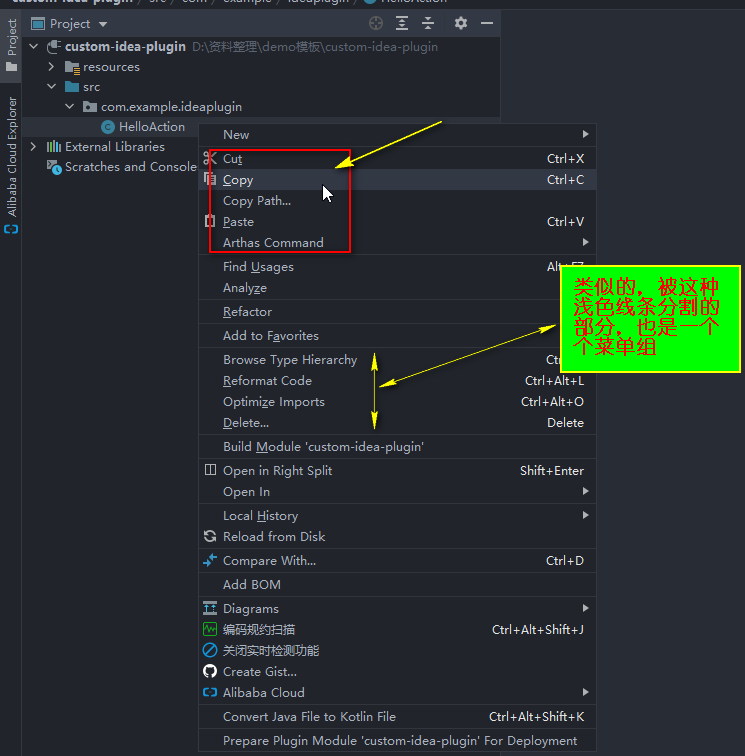Click submenu arrow beside Open In
Viewport: 745px width, 756px height.
585,491
